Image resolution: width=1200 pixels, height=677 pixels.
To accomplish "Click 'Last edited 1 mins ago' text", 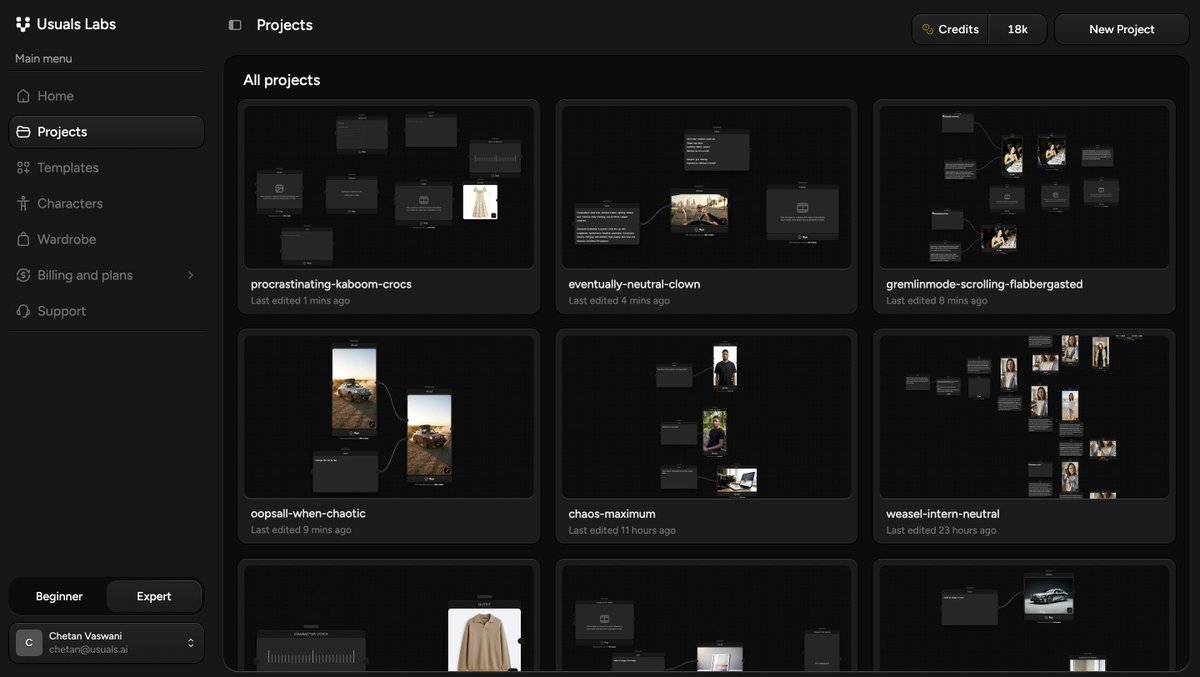I will [300, 301].
